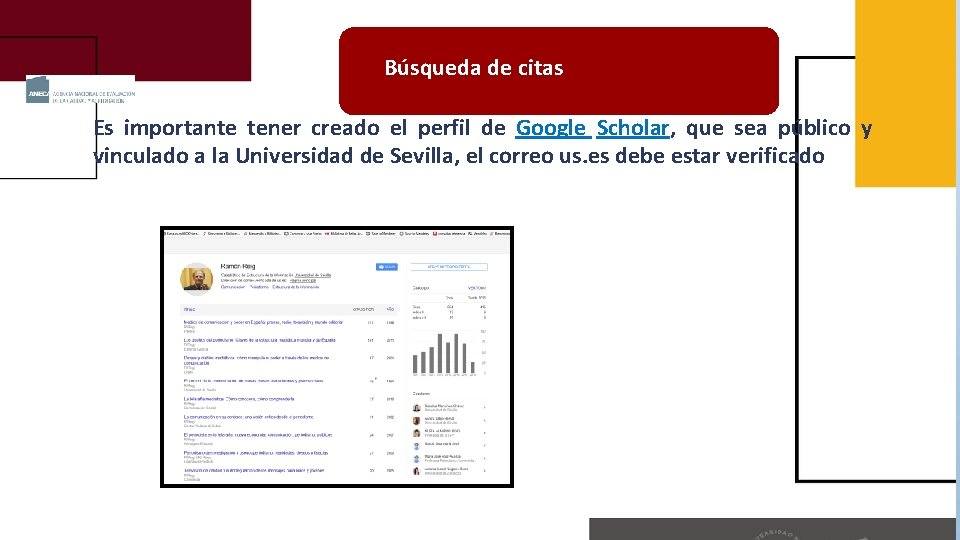Viewport: 960px width, 540px height.
Task: Click Rosalba Mancinas-Chávez's avatar icon
Action: [416, 408]
